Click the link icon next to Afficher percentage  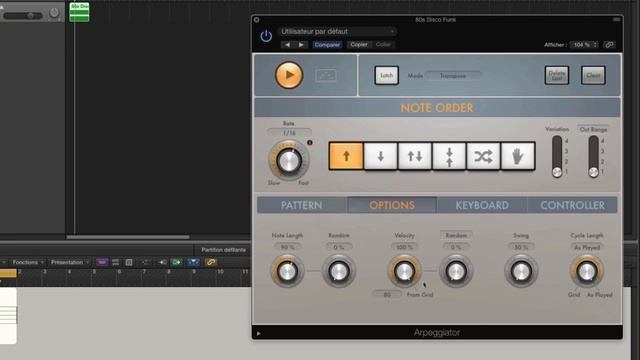point(609,44)
